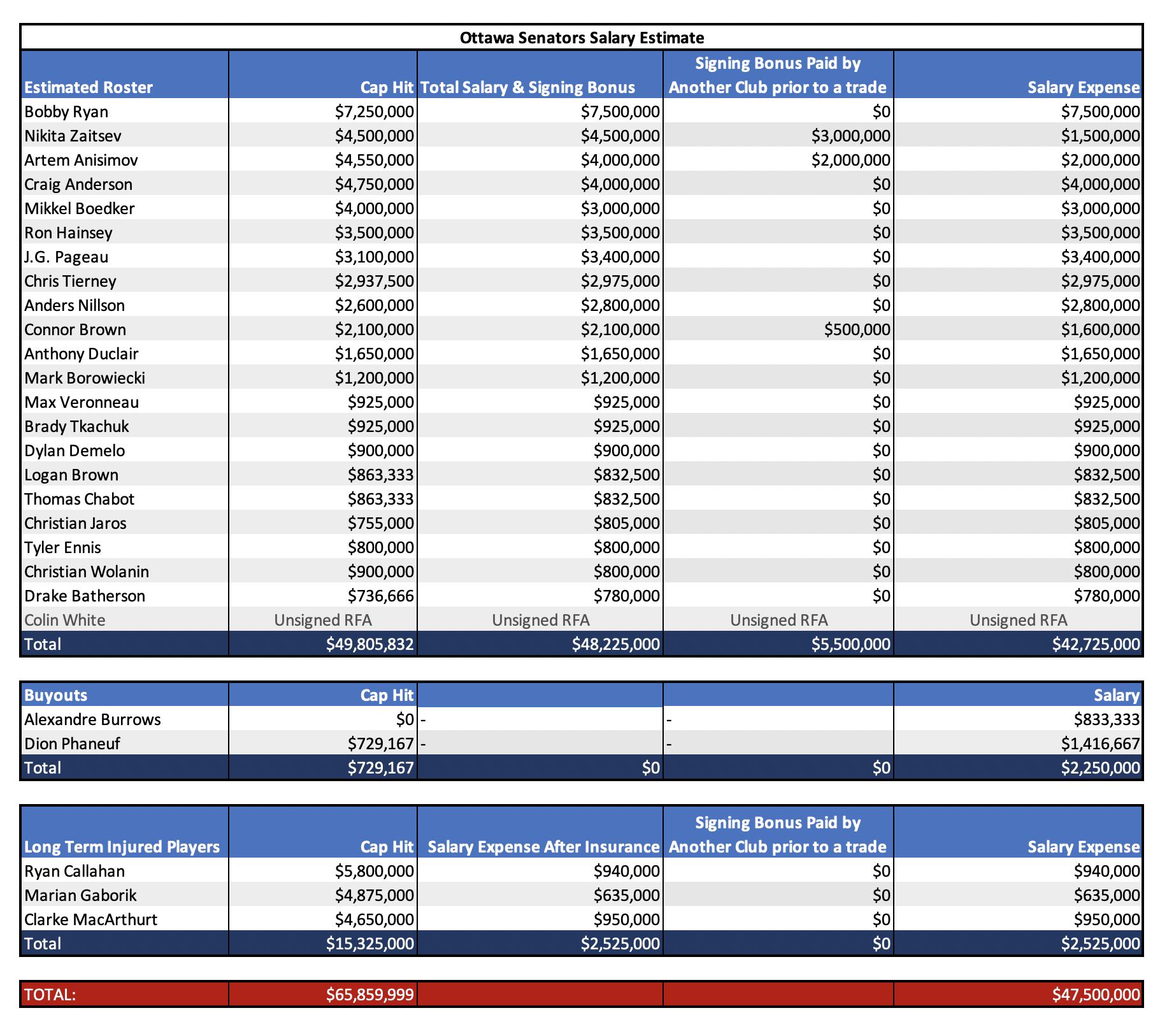Viewport: 1167px width, 1036px height.
Task: Click roster total salary expense $42,725,000
Action: pos(1019,644)
